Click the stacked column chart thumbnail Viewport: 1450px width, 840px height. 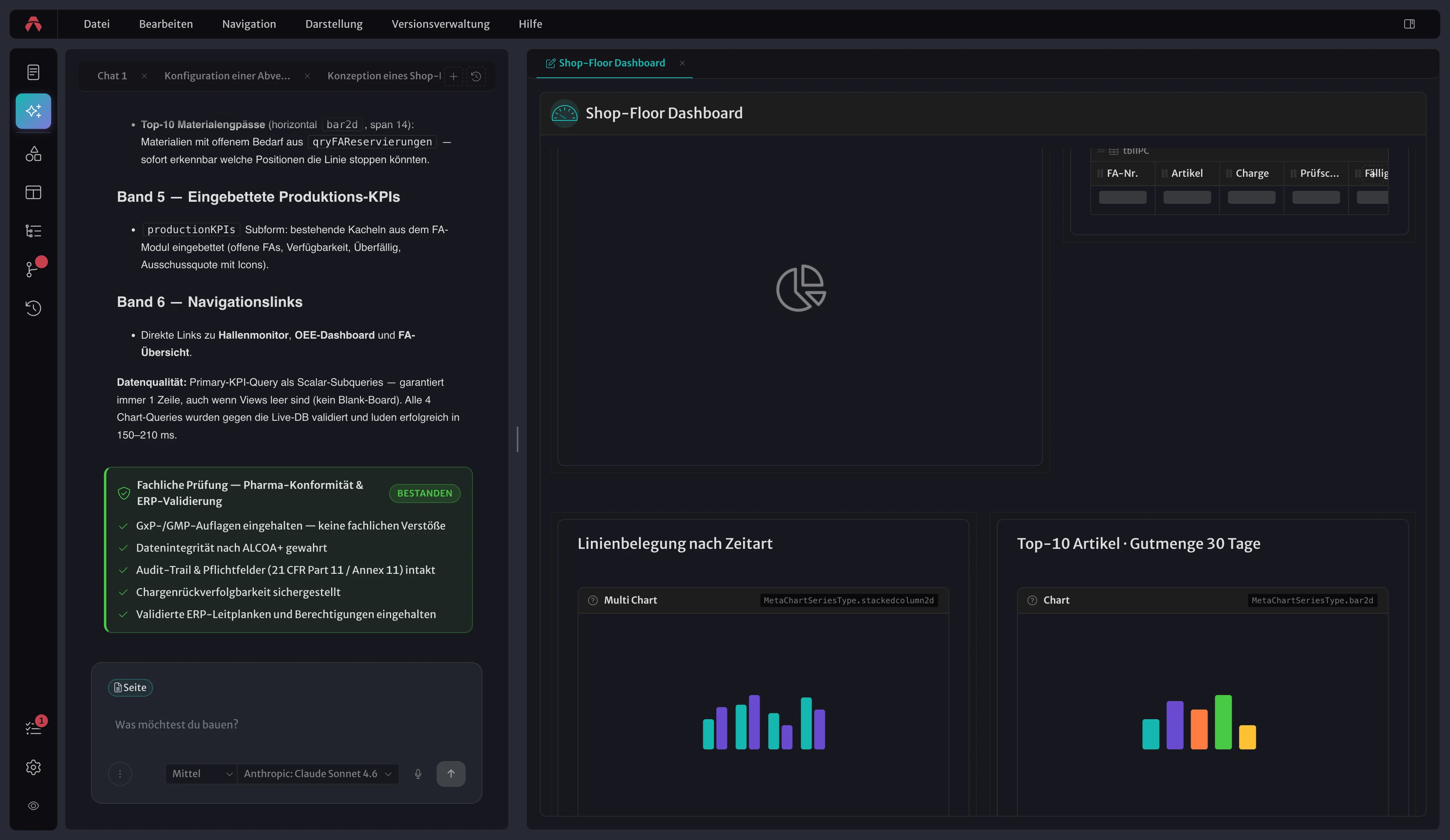click(764, 722)
